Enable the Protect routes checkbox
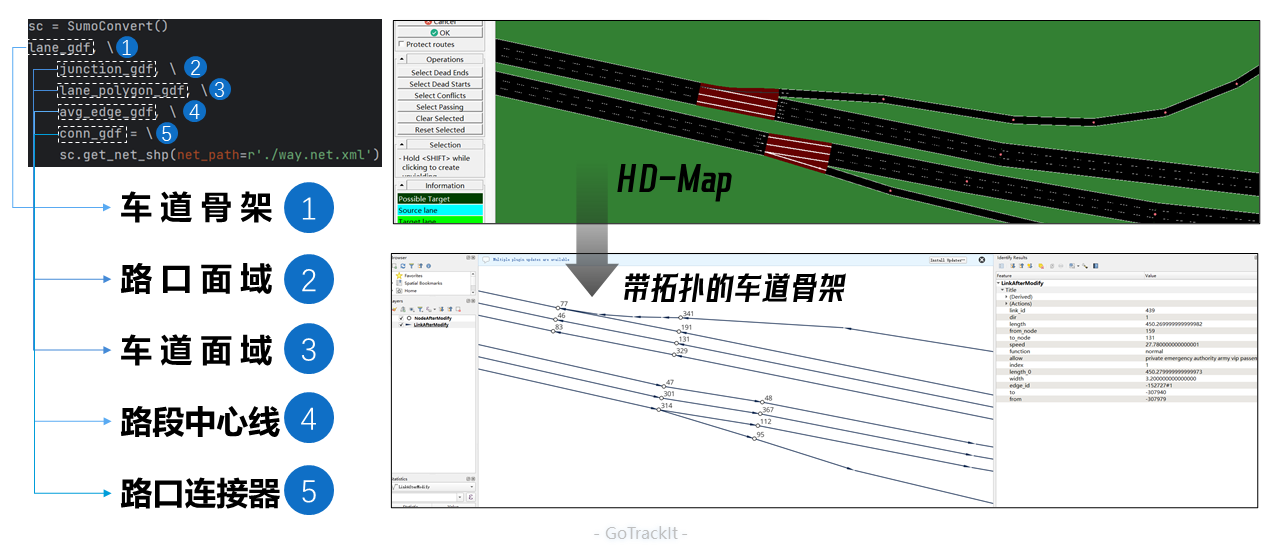Screen dimensions: 1280x549 click(x=401, y=43)
